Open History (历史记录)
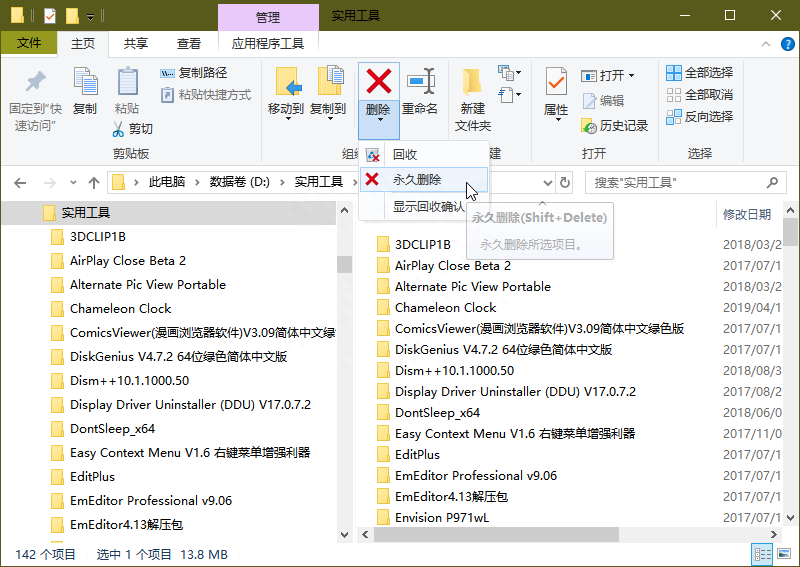The height and width of the screenshot is (567, 800). click(614, 126)
